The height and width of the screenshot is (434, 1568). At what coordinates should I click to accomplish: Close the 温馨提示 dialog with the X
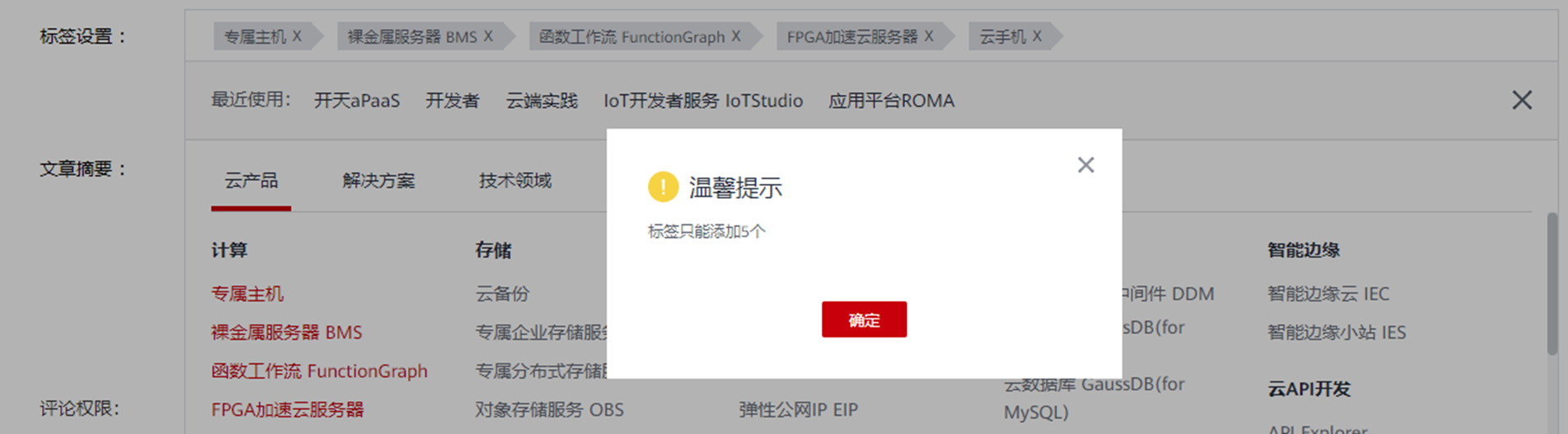tap(1086, 165)
